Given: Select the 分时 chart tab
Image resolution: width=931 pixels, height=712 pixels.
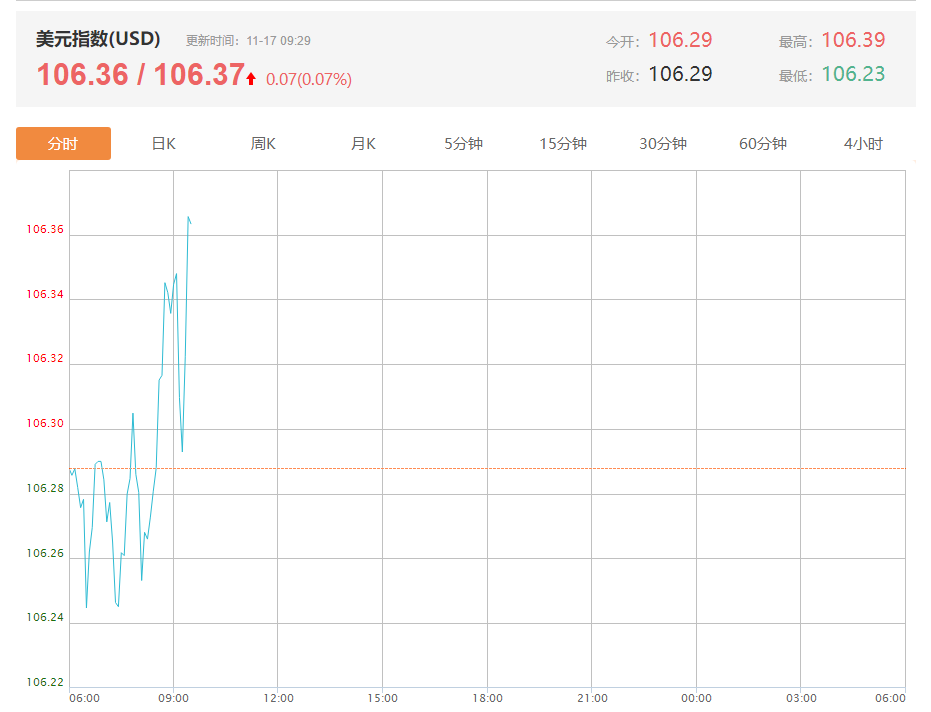Looking at the screenshot, I should [x=63, y=144].
